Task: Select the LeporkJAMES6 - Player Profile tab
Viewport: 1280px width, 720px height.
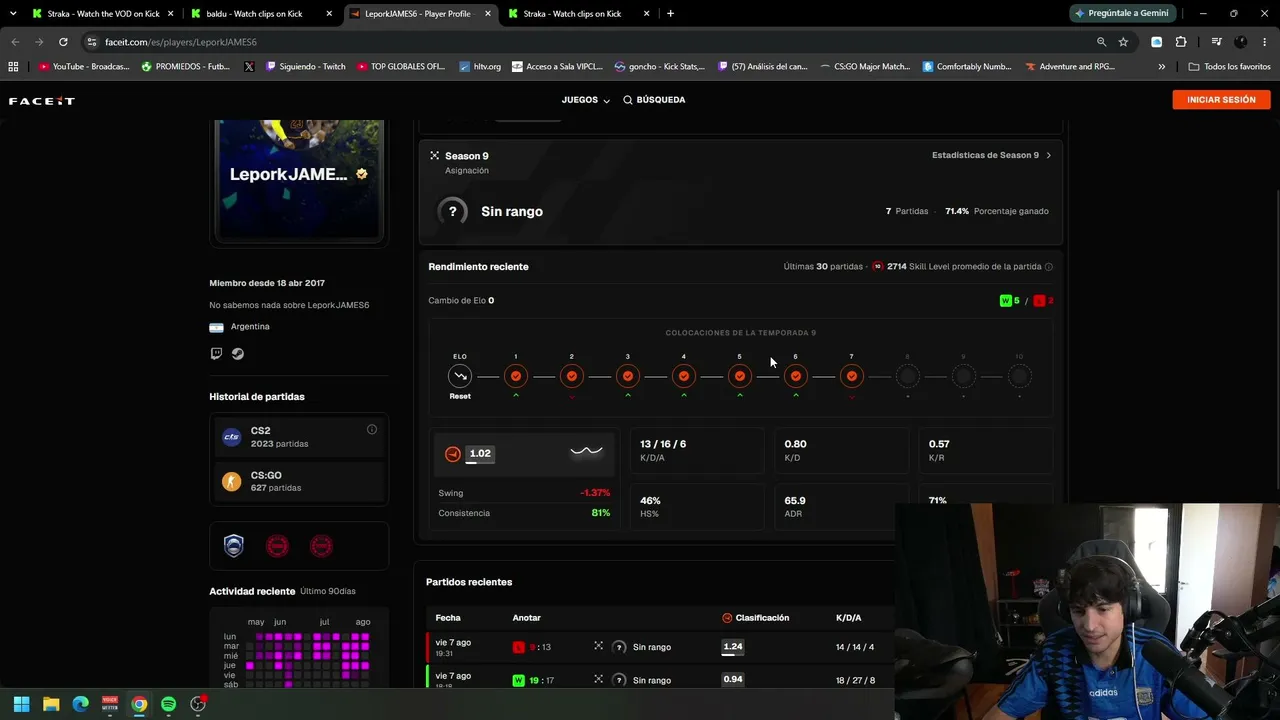Action: 419,14
